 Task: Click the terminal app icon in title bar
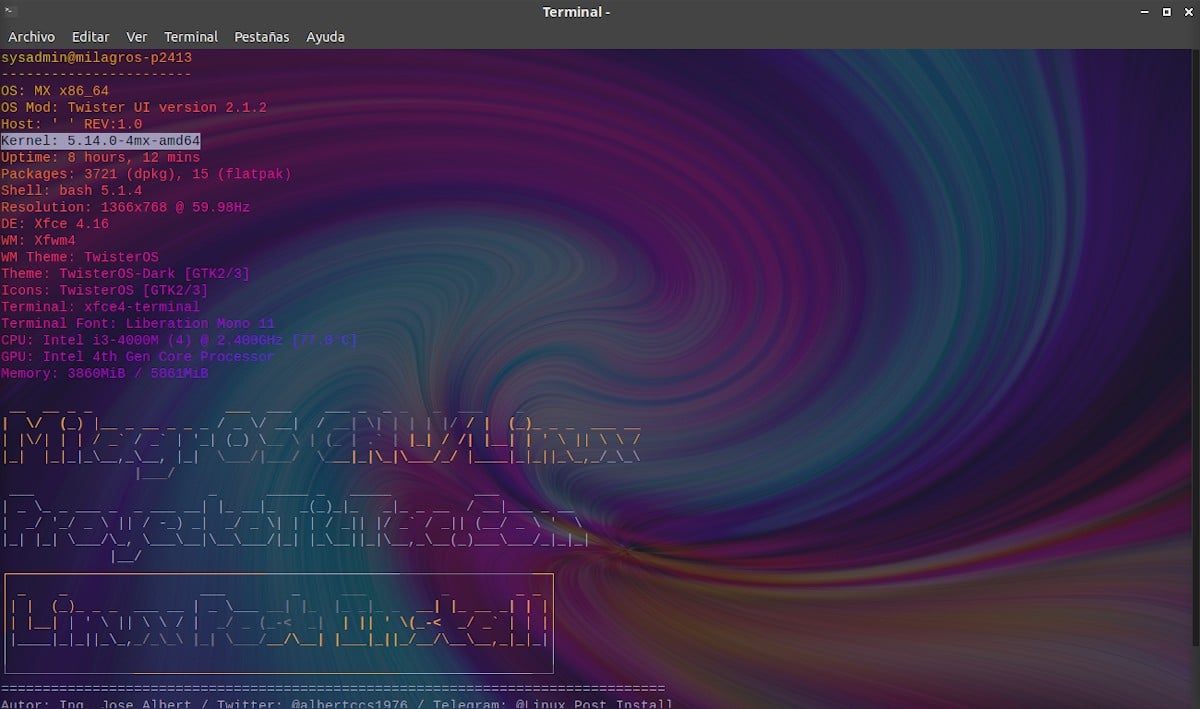(11, 12)
